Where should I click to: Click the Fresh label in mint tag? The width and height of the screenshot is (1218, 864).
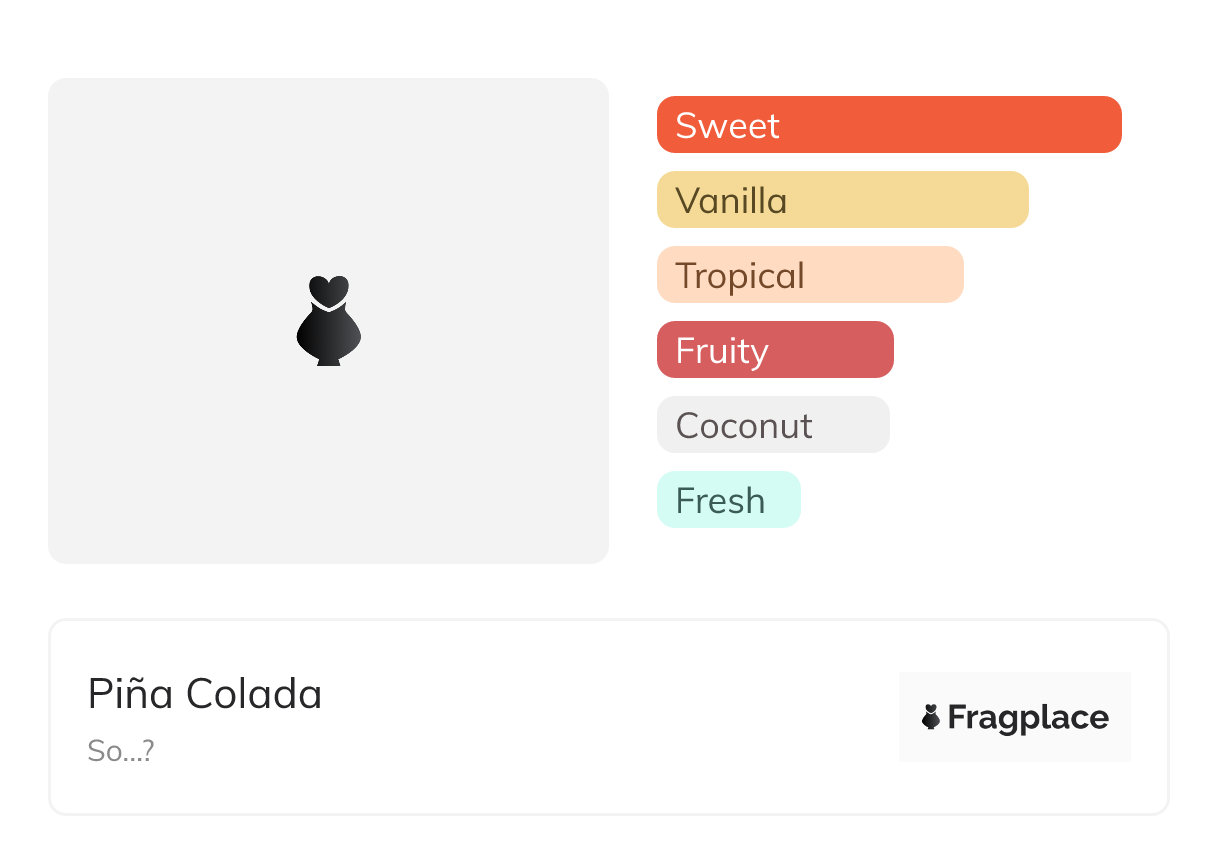[x=720, y=501]
